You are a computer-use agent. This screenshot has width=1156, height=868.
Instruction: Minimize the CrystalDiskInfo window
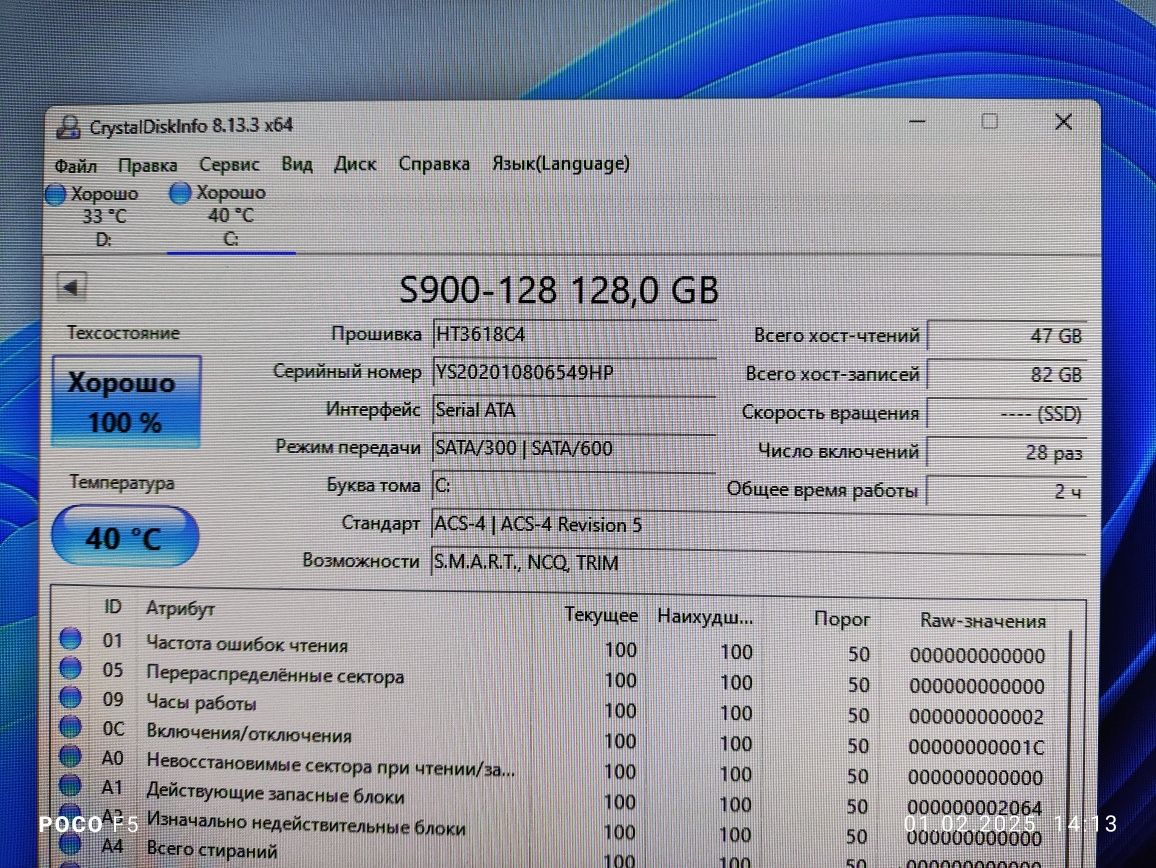click(x=917, y=122)
